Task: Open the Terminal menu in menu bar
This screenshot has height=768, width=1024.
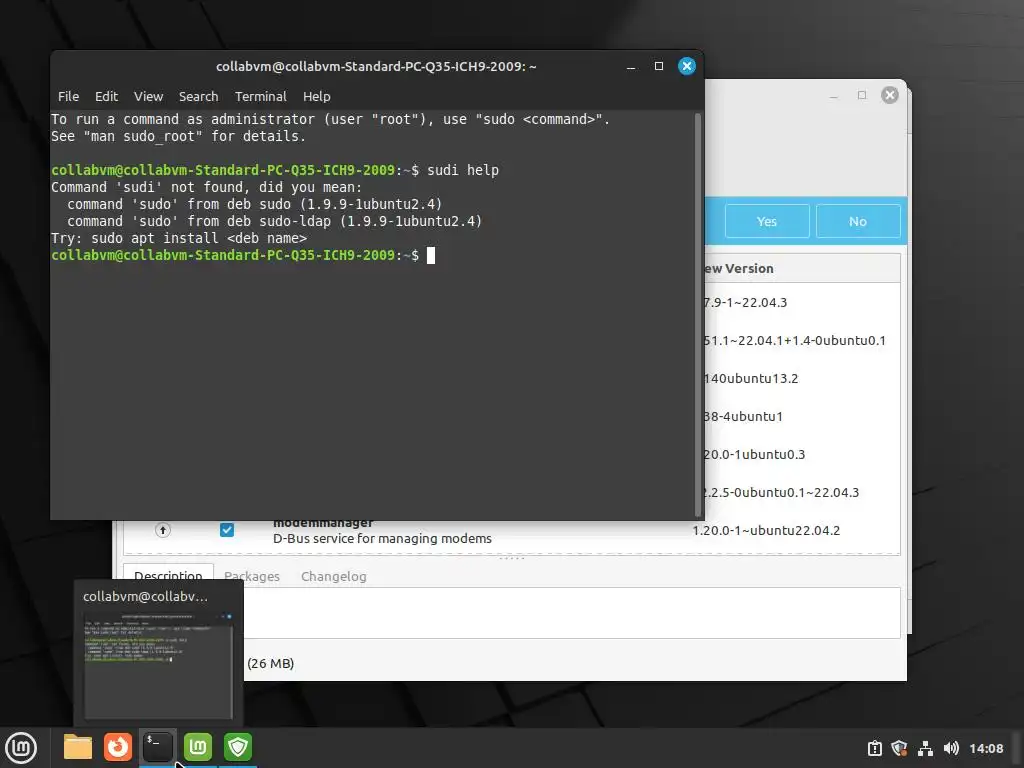Action: point(261,96)
